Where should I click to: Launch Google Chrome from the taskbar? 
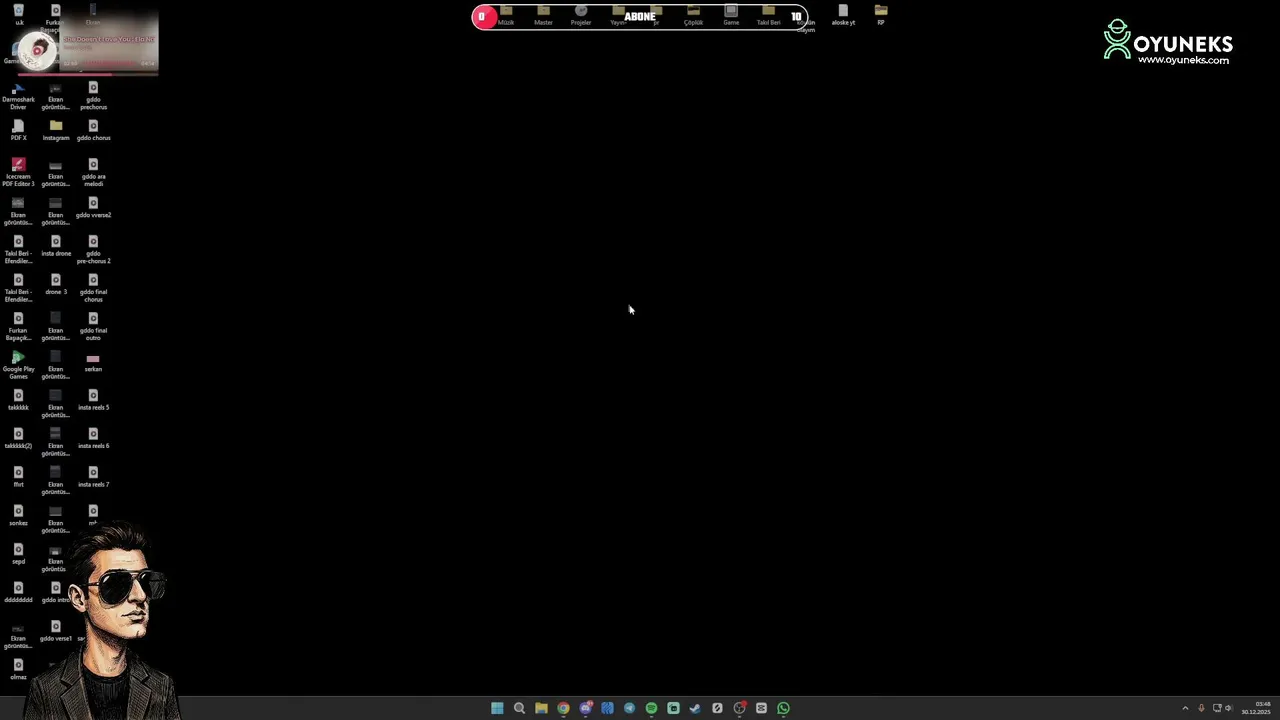563,708
